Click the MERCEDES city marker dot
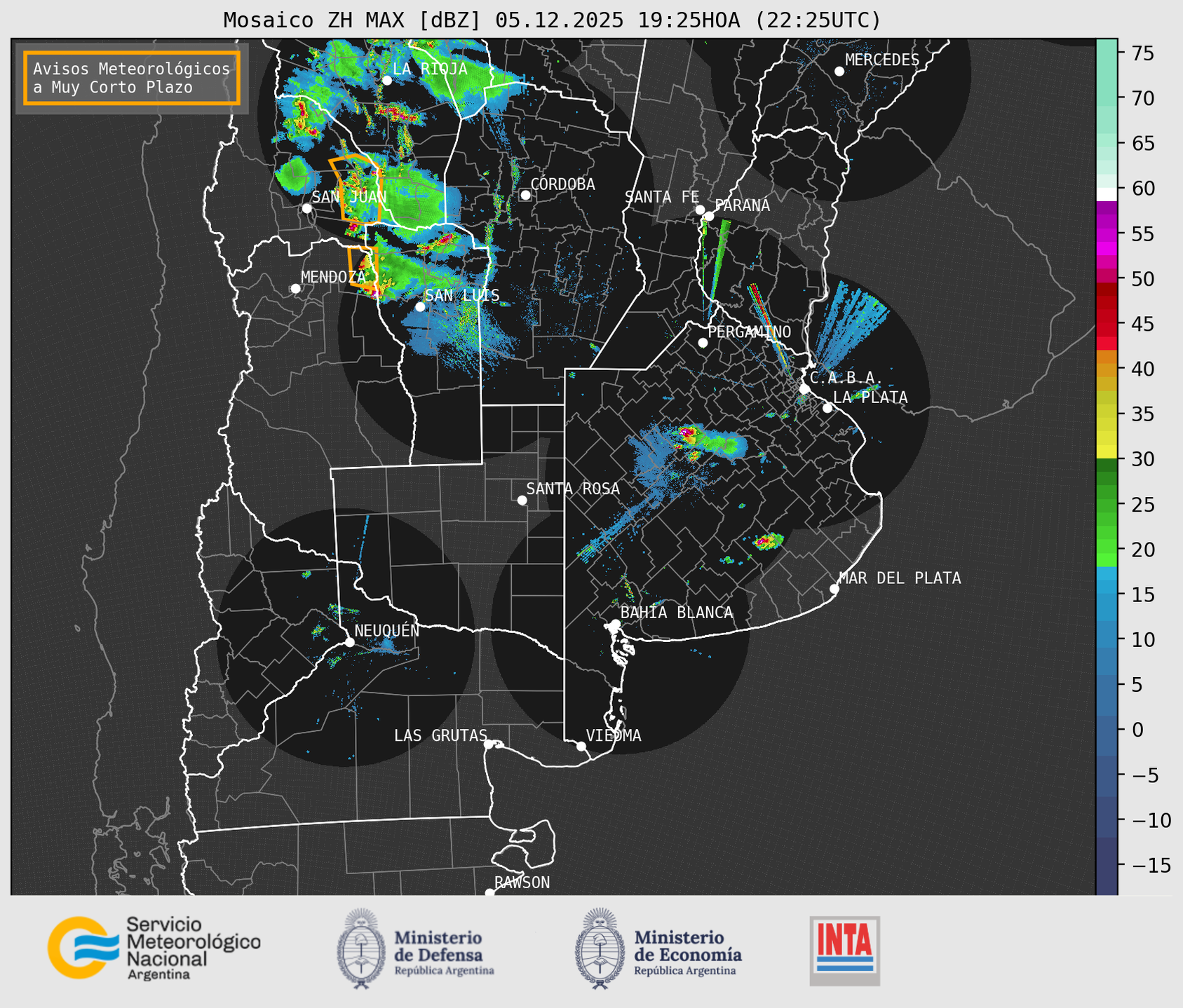 [x=839, y=71]
